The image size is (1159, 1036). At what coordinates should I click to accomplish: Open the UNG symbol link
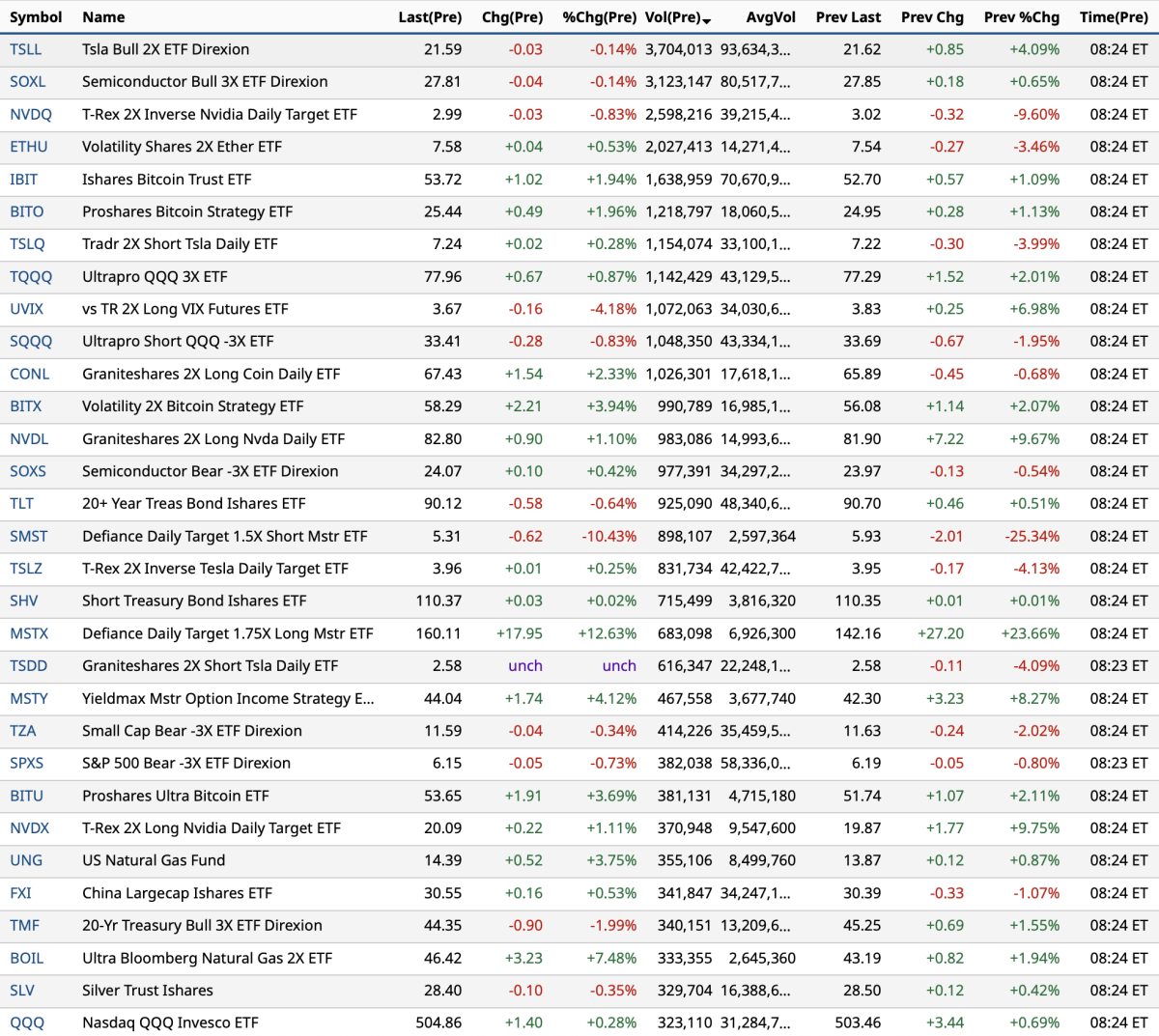coord(26,860)
